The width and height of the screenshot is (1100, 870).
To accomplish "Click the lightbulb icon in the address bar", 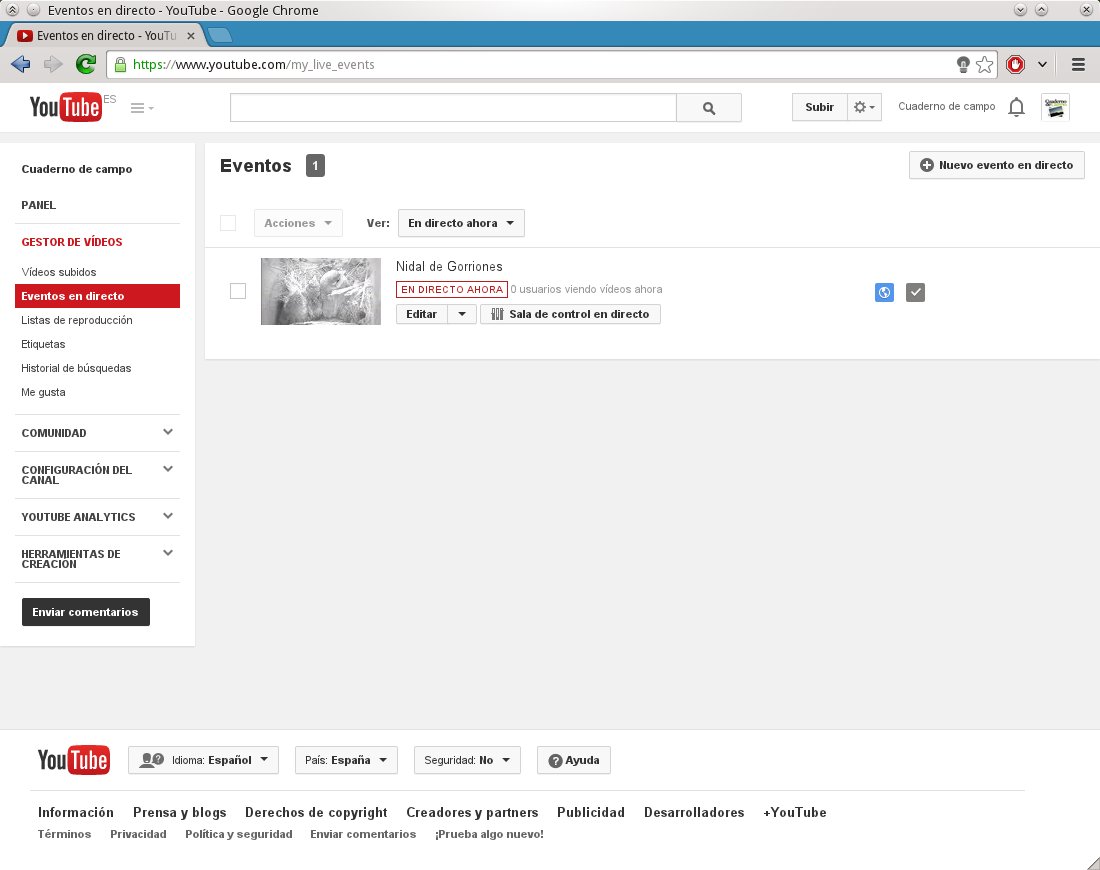I will pyautogui.click(x=963, y=65).
